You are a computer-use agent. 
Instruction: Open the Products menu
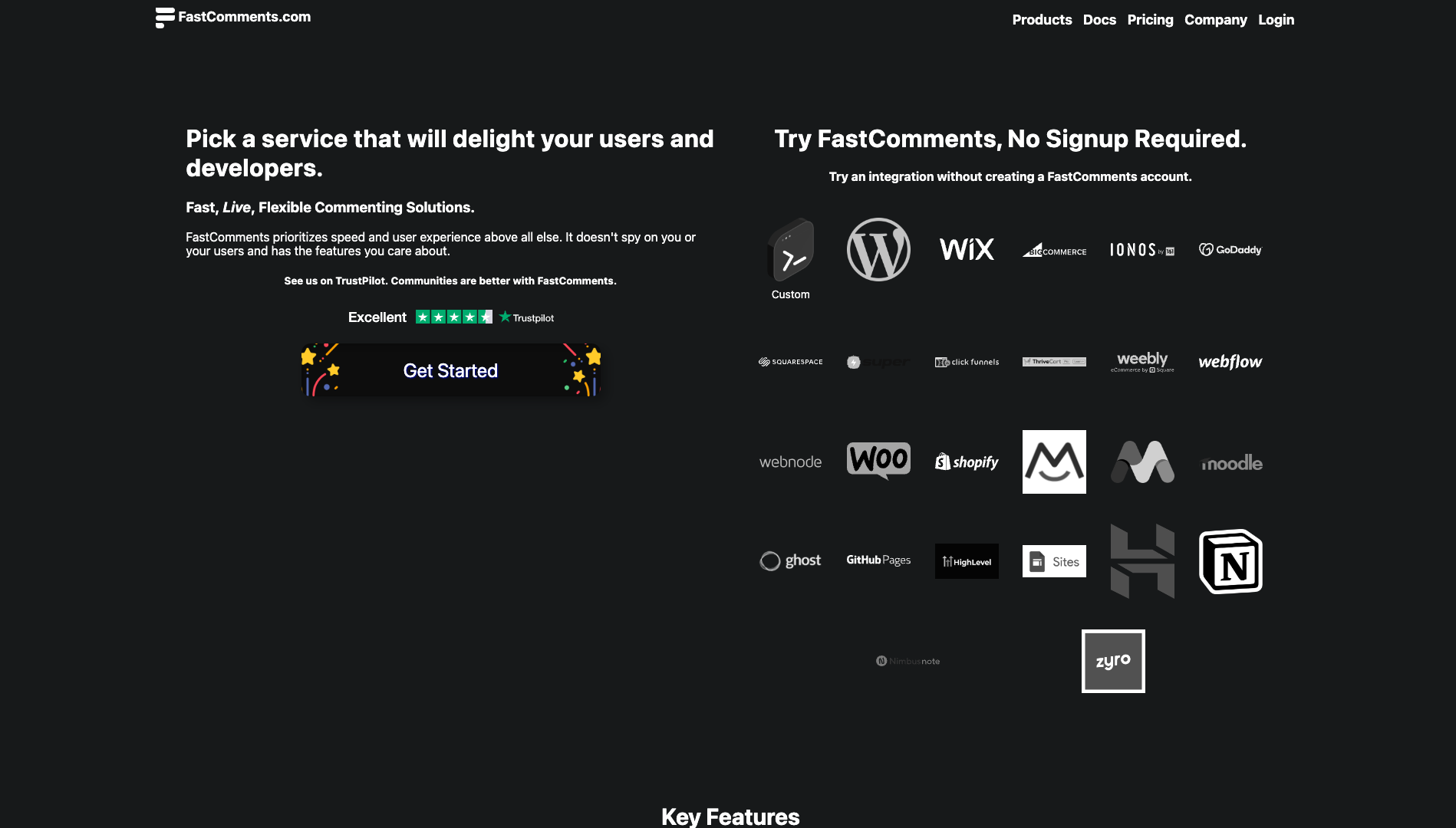(x=1042, y=20)
